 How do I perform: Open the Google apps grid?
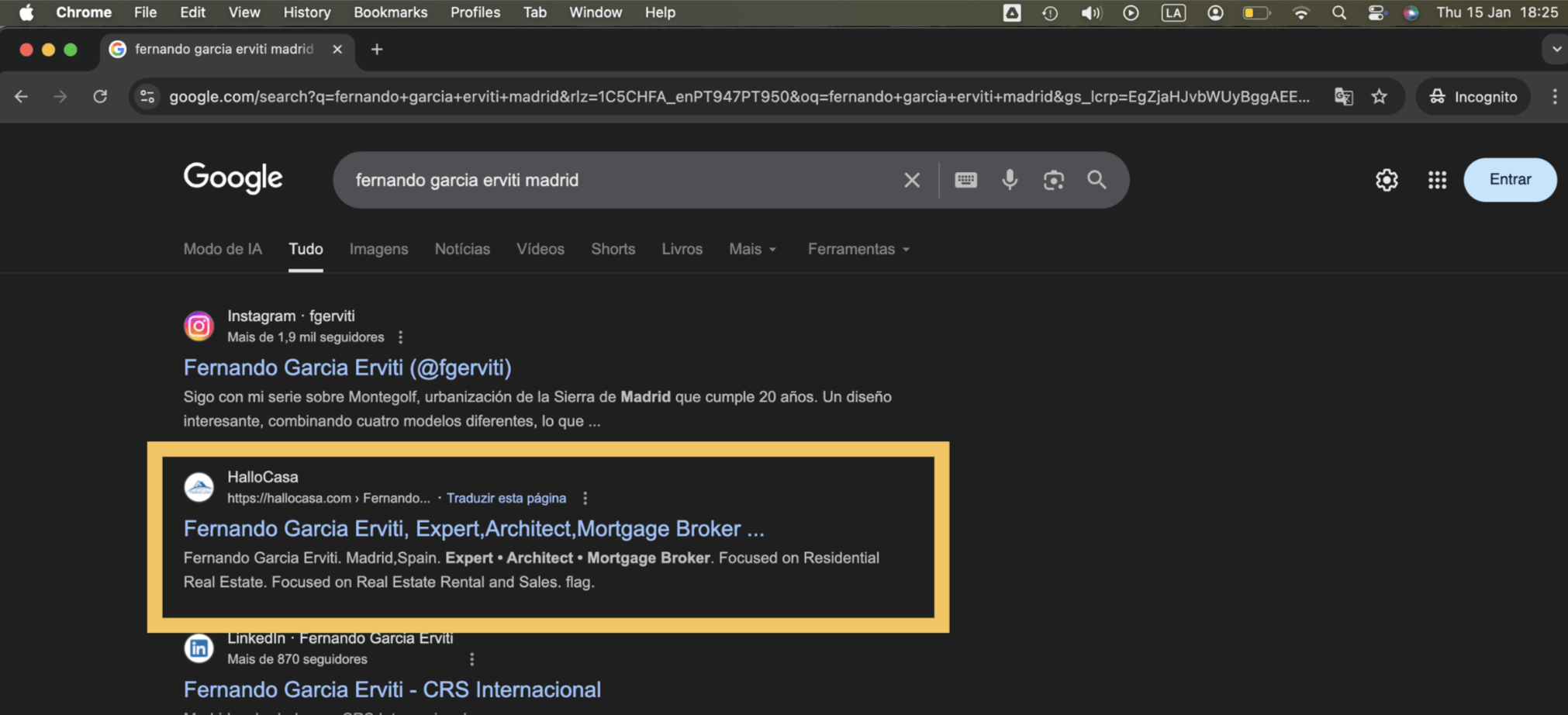pos(1437,180)
